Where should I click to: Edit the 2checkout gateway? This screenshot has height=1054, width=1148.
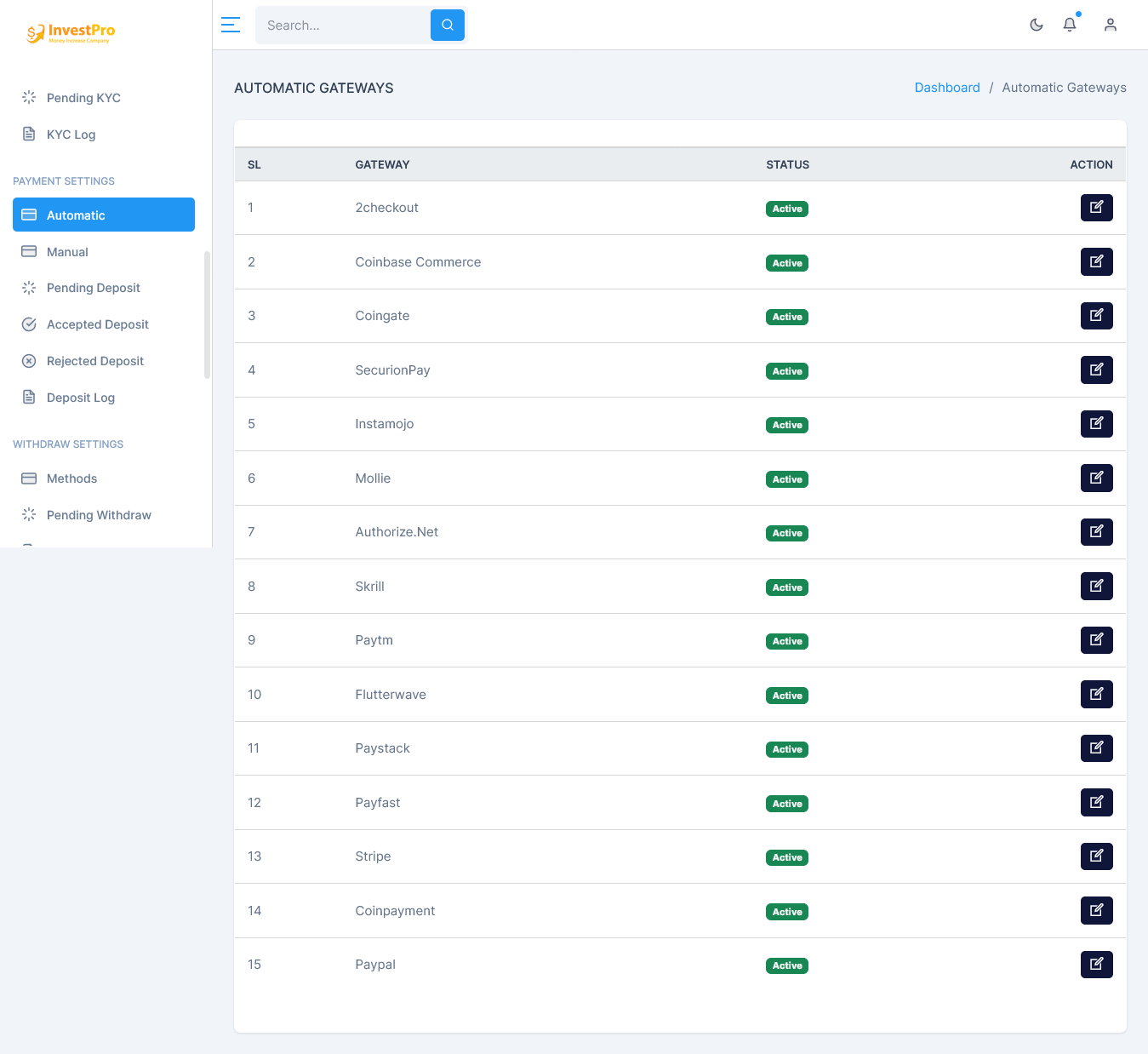pyautogui.click(x=1097, y=208)
